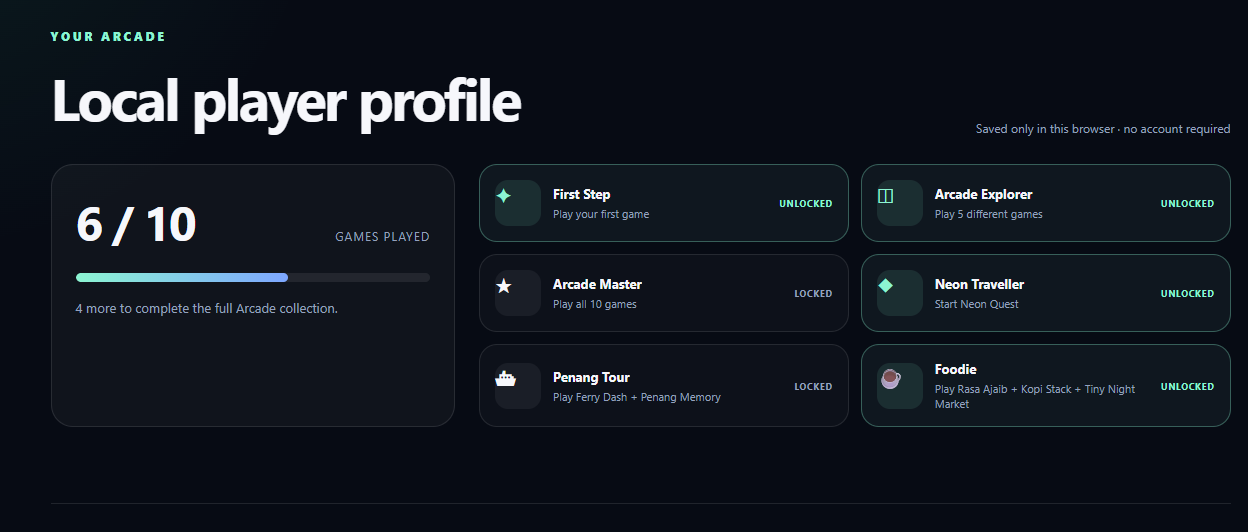Click 'Play 5 different games' description
This screenshot has width=1248, height=532.
[x=988, y=214]
